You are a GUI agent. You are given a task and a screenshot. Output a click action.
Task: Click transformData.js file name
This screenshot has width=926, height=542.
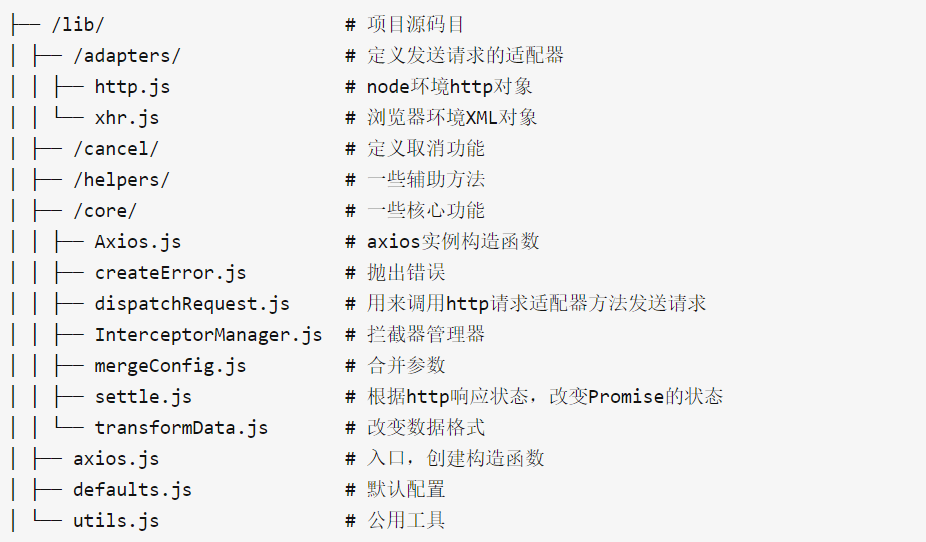pyautogui.click(x=181, y=427)
